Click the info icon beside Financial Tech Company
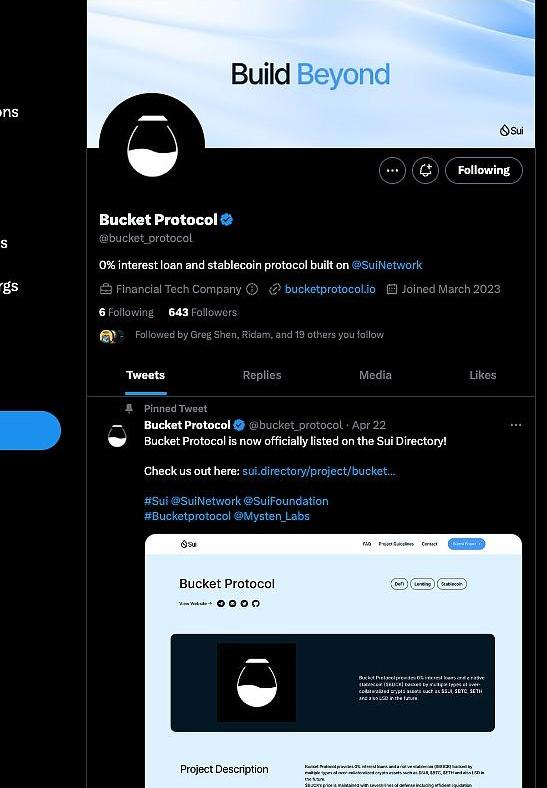Viewport: 547px width, 788px height. (x=252, y=289)
